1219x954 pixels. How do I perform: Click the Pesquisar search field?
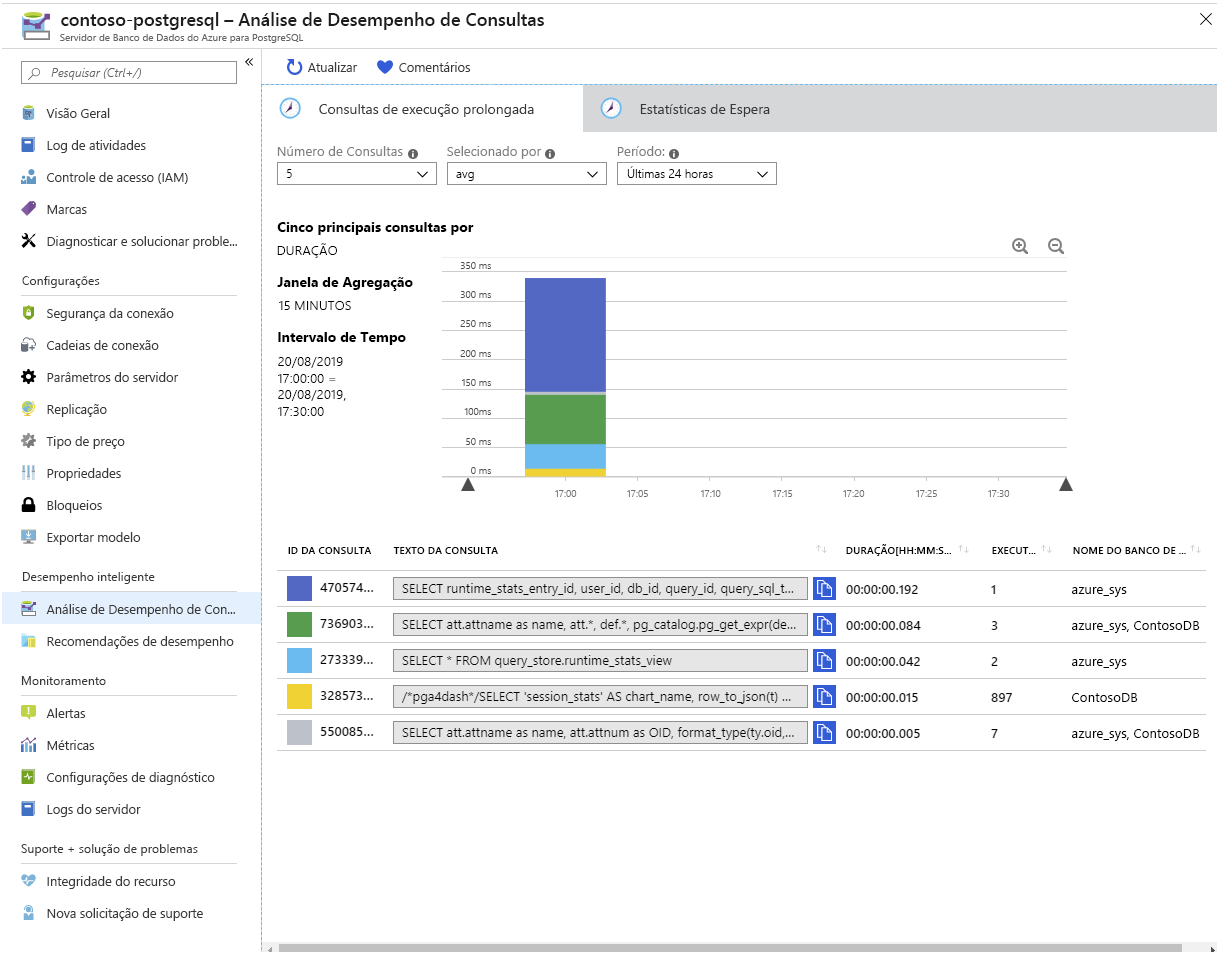[x=129, y=72]
